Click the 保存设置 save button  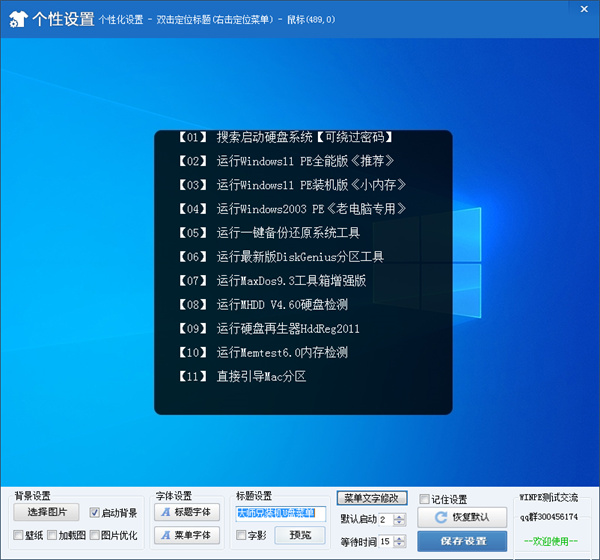(462, 541)
